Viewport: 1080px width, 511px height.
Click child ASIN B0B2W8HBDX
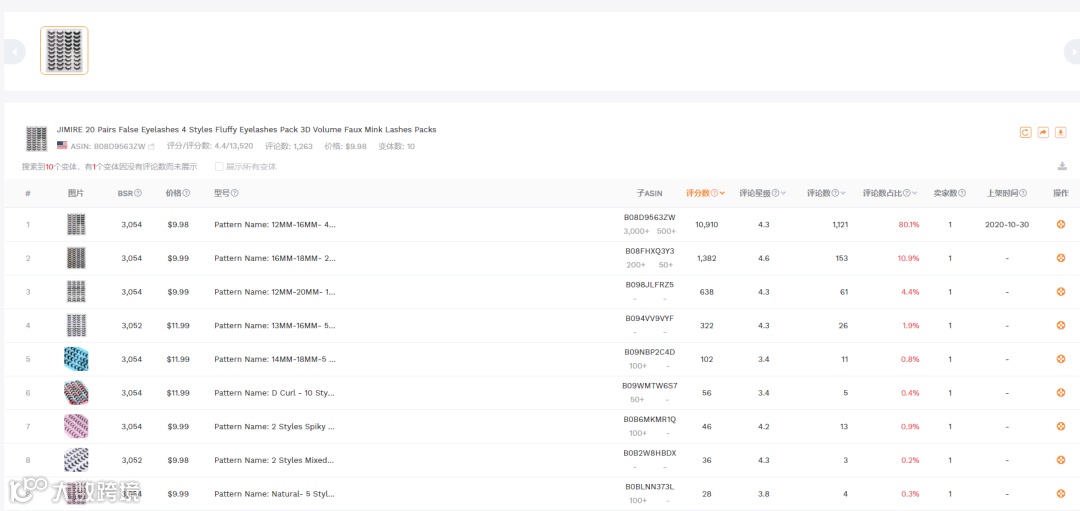pyautogui.click(x=650, y=453)
